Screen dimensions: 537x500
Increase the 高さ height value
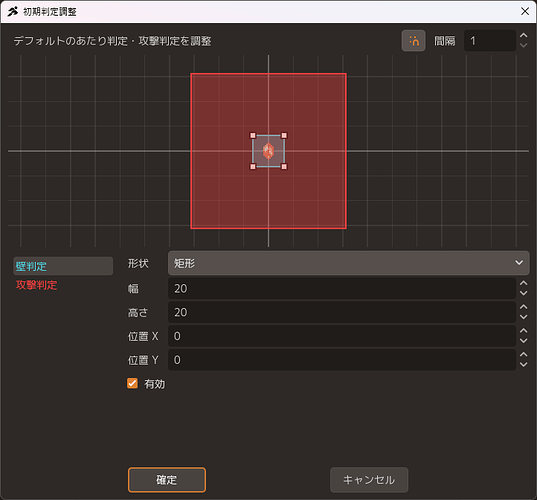523,307
